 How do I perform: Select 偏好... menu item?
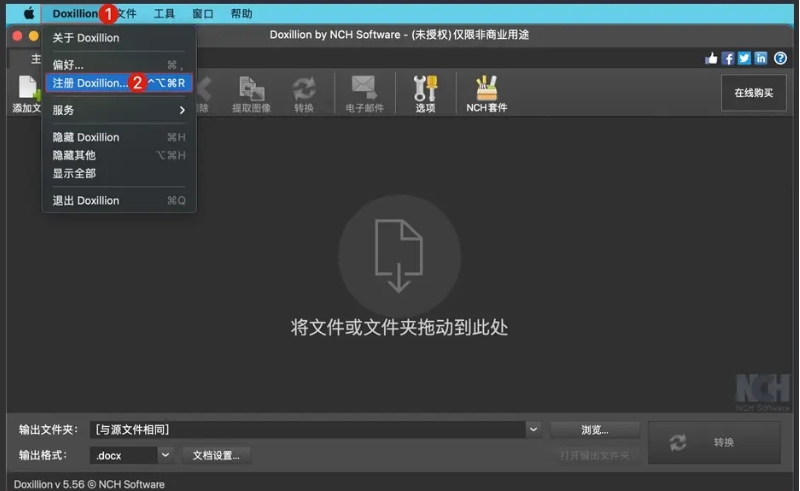pyautogui.click(x=119, y=65)
